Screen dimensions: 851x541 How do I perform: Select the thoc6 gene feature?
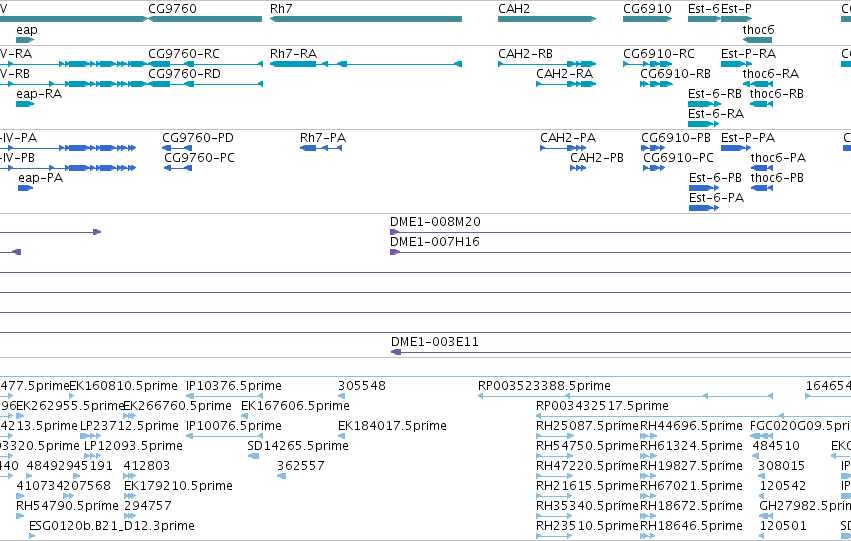758,40
